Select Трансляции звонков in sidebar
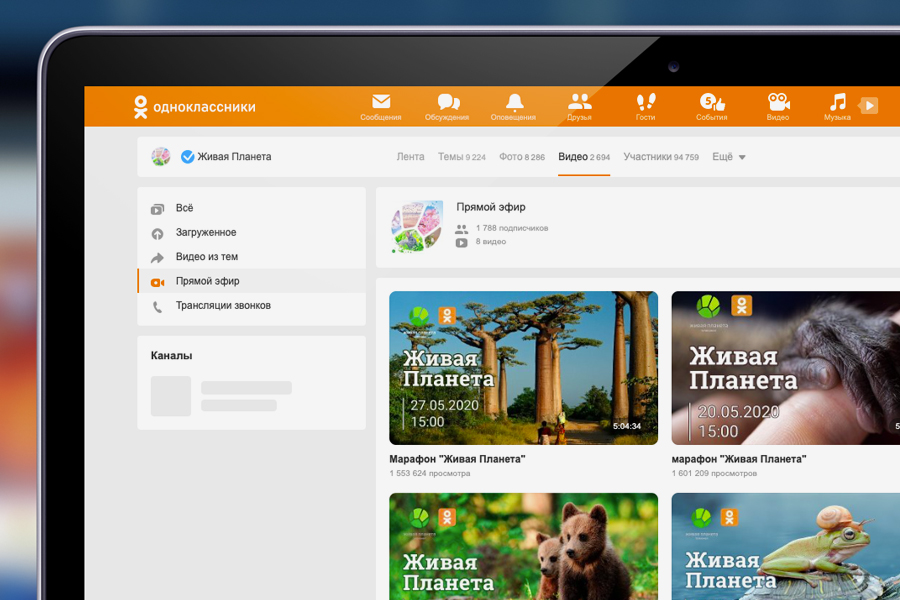900x600 pixels. click(x=251, y=305)
